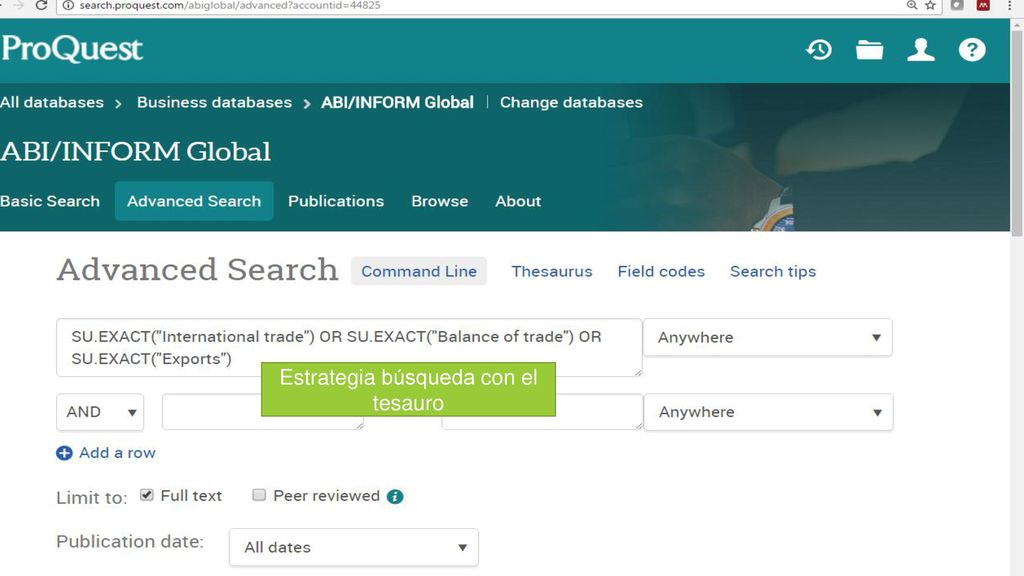The image size is (1024, 576).
Task: Open the Thesaurus link
Action: [x=552, y=271]
